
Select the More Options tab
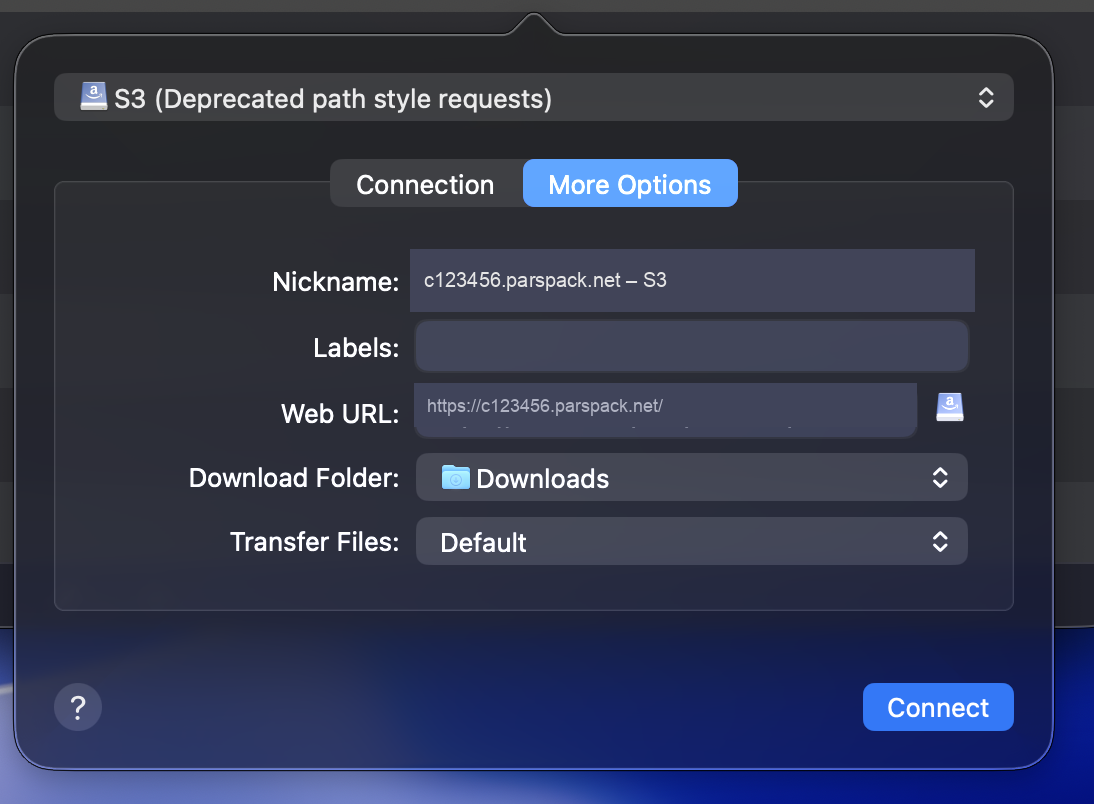click(630, 184)
